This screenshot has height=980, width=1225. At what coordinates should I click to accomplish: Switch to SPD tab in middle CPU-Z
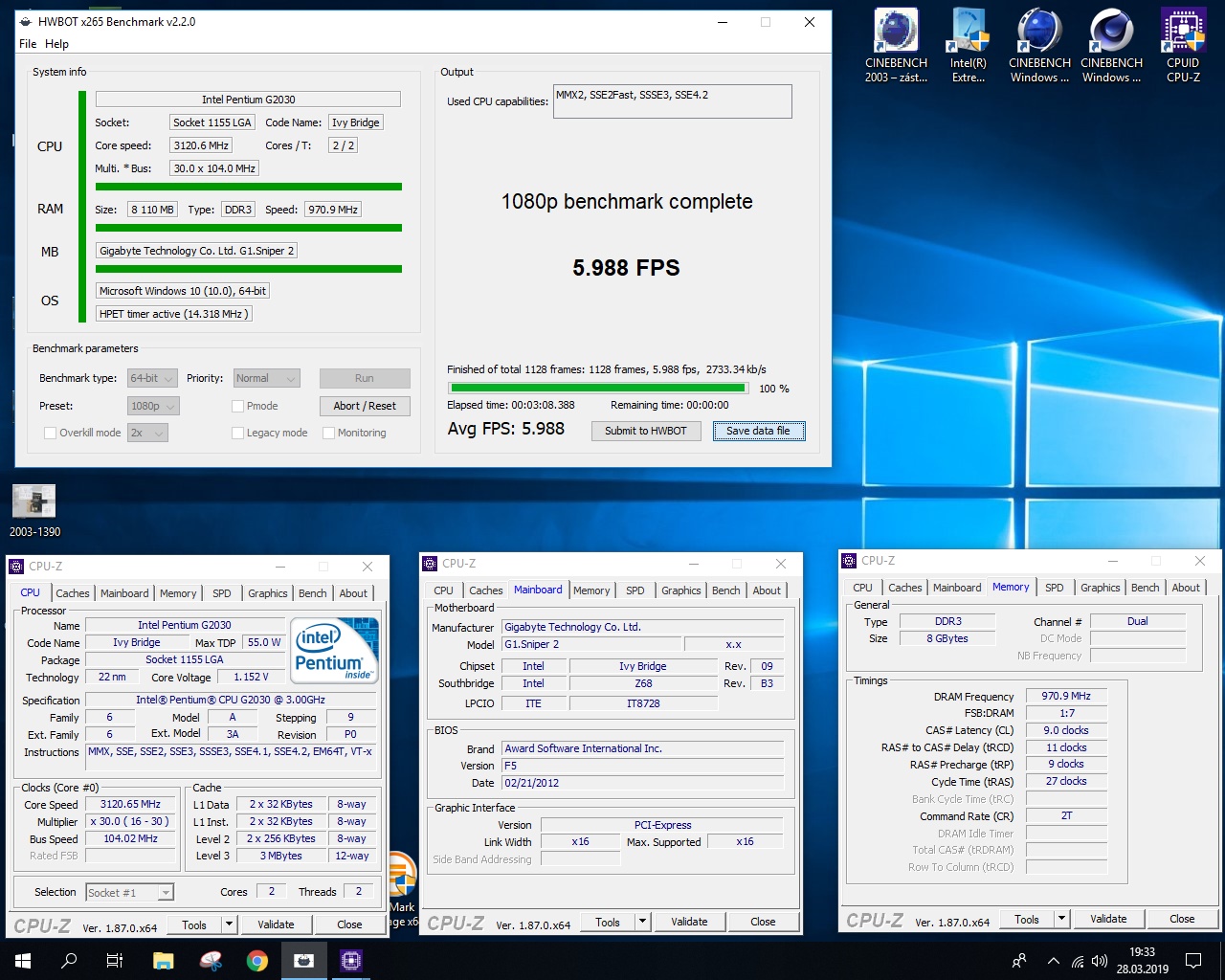coord(635,590)
